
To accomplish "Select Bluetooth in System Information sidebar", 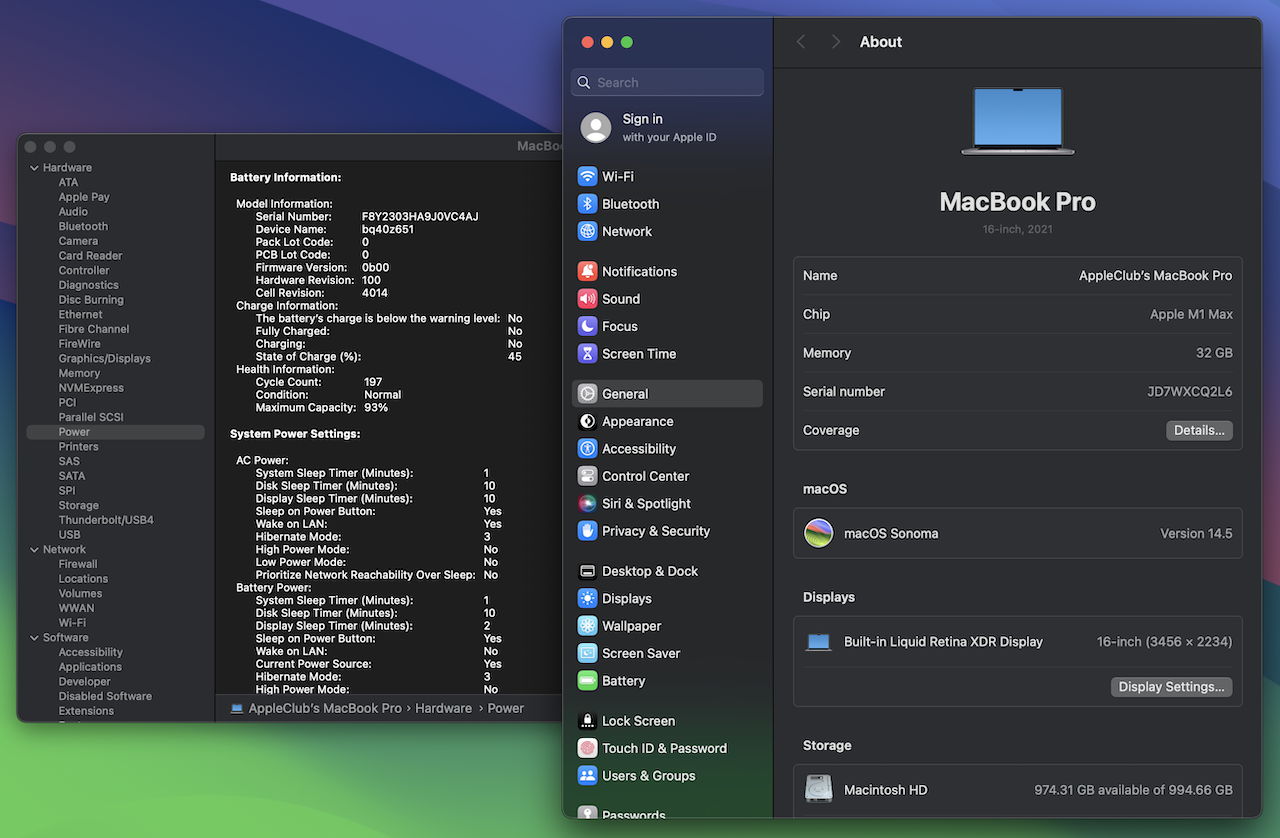I will pos(83,226).
